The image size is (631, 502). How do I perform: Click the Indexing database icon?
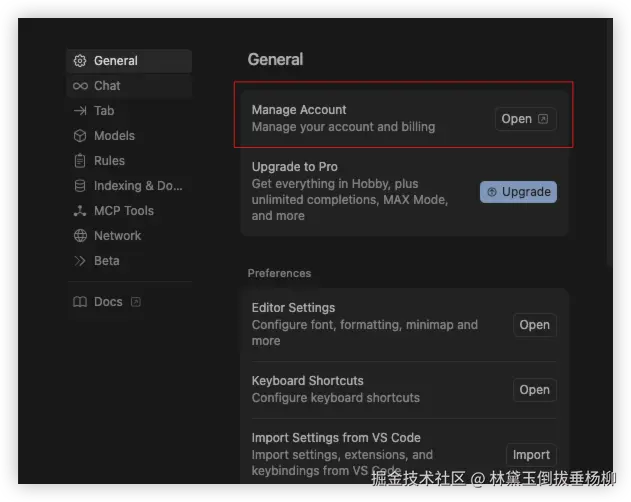tap(80, 186)
